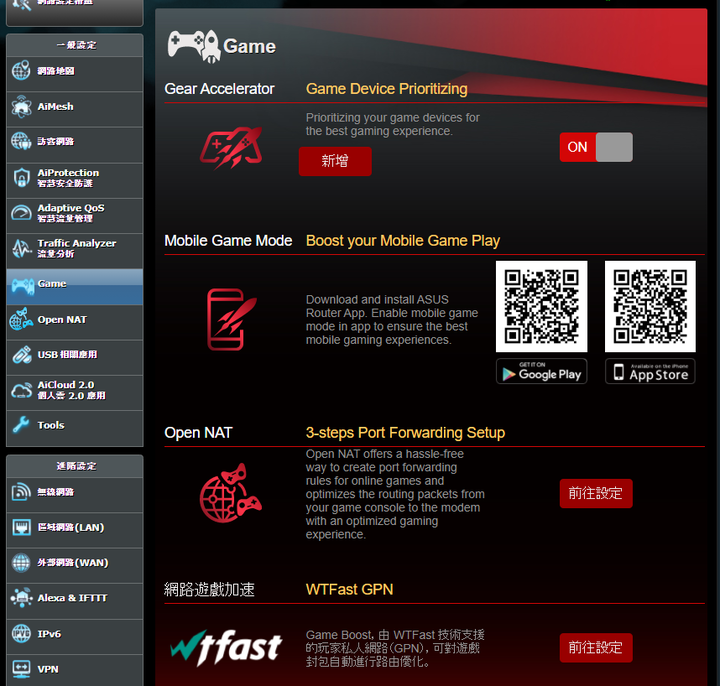Select the VPN menu label

(48, 669)
